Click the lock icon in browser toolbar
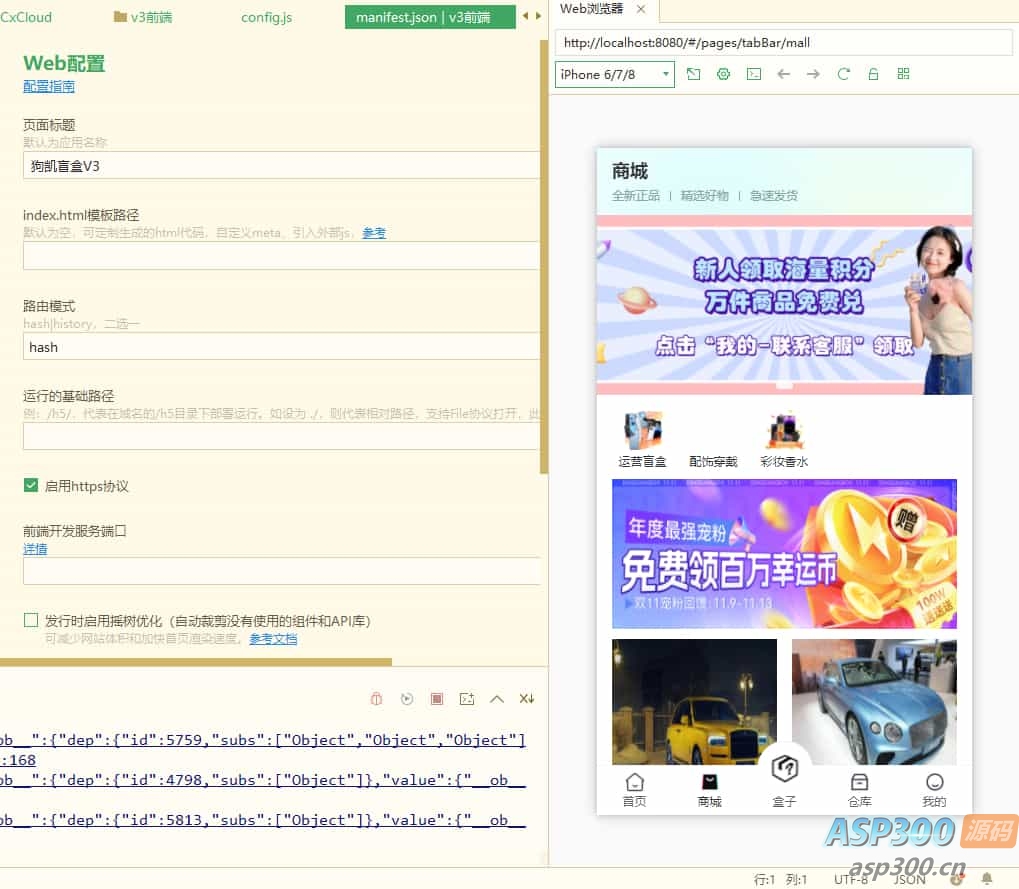The image size is (1019, 889). coord(873,74)
